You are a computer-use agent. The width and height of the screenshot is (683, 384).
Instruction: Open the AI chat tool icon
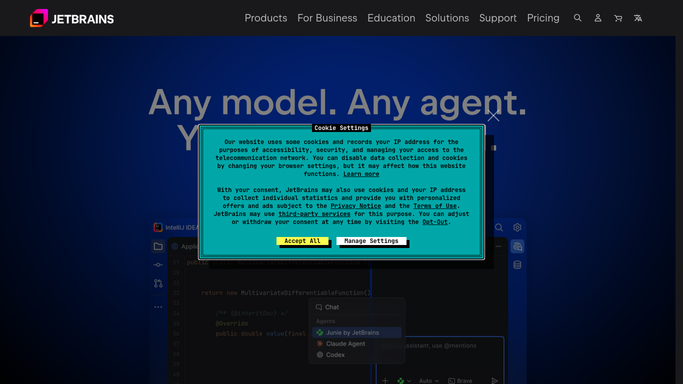tap(517, 246)
